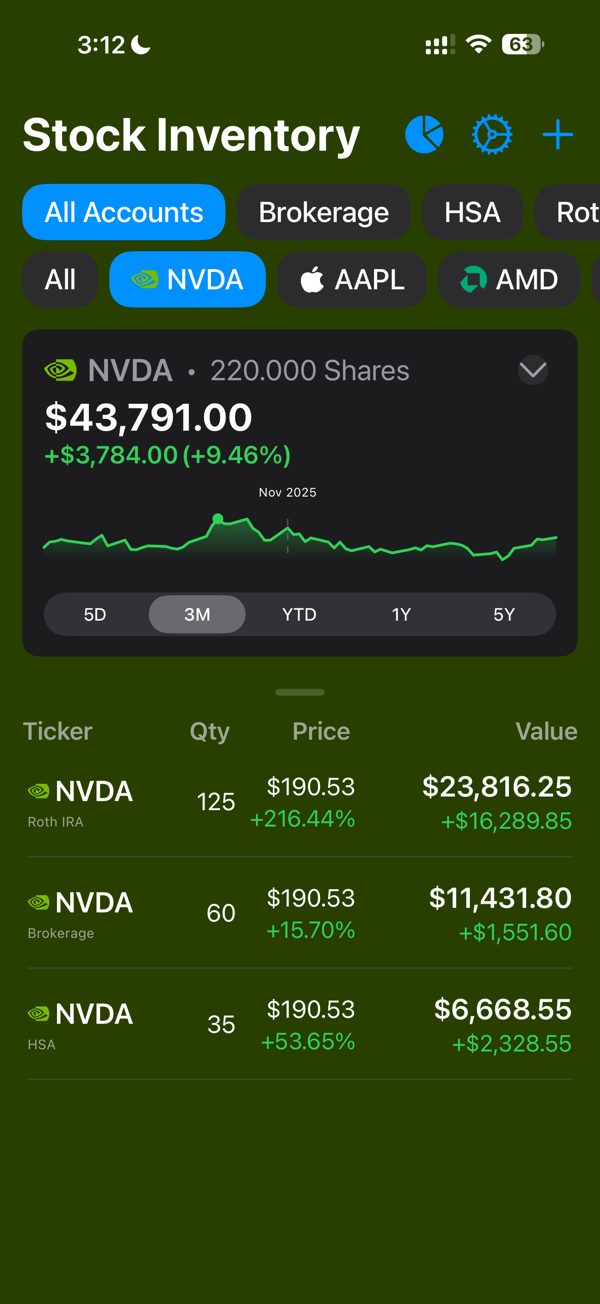Switch to the Brokerage account tab
Screen dimensions: 600x1304
click(x=324, y=212)
